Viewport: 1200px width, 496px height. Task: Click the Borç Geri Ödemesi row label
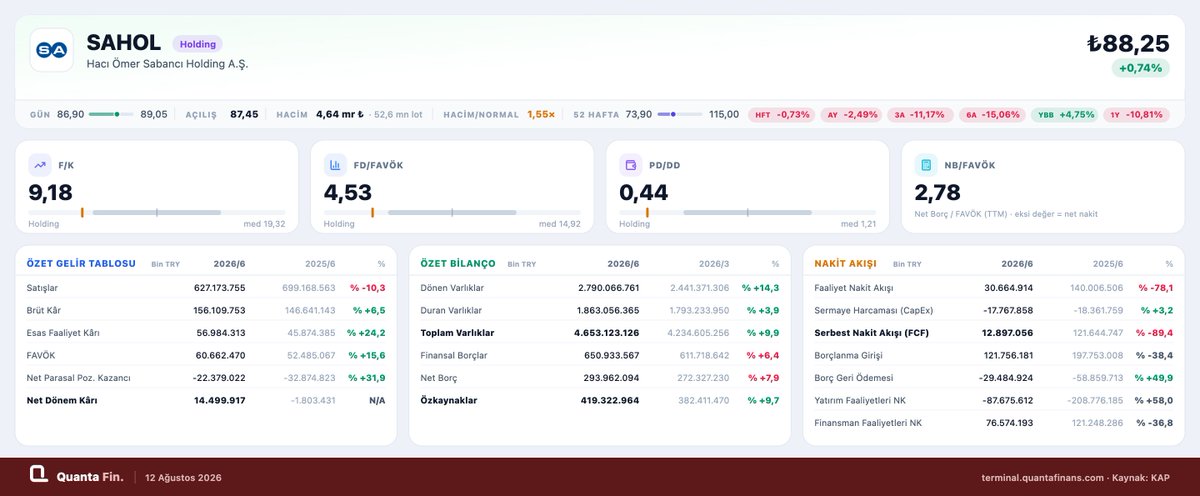click(x=855, y=377)
